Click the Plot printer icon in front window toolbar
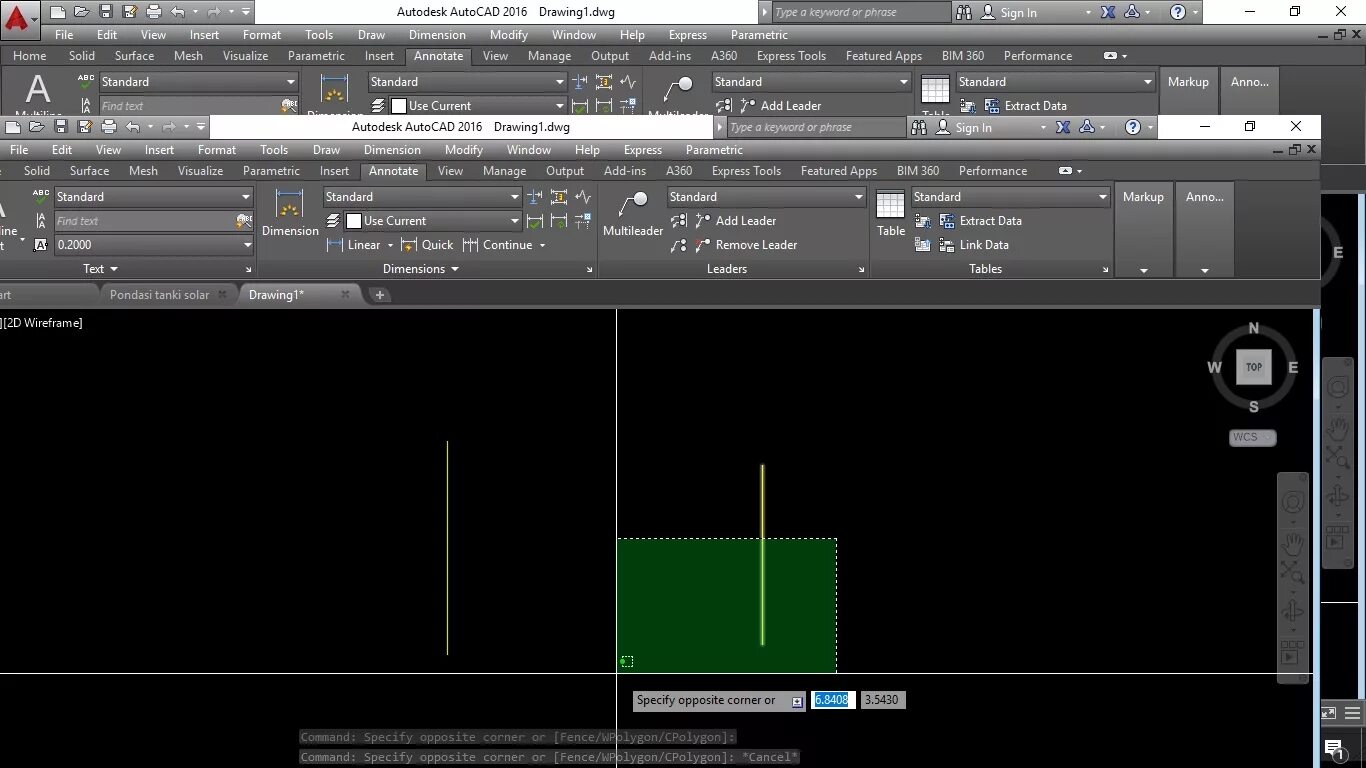Image resolution: width=1366 pixels, height=768 pixels. click(109, 127)
